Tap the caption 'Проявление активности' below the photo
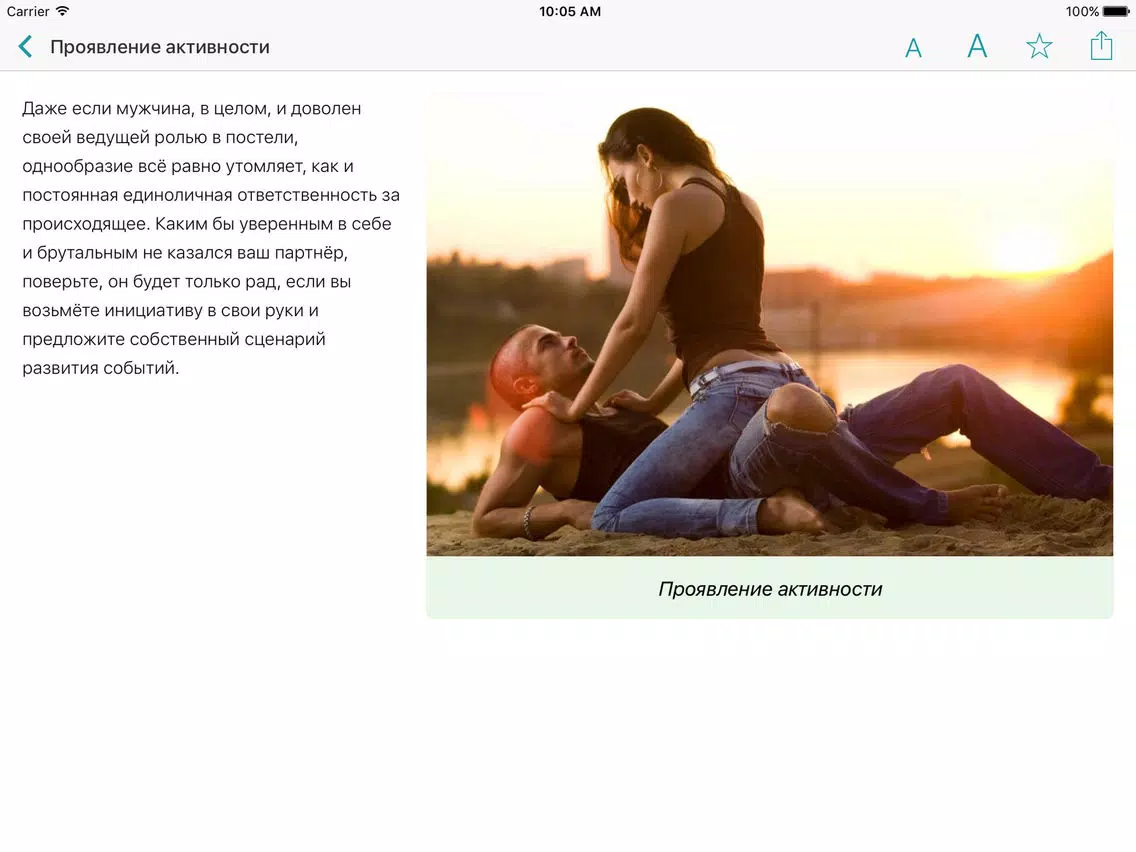 coord(770,589)
